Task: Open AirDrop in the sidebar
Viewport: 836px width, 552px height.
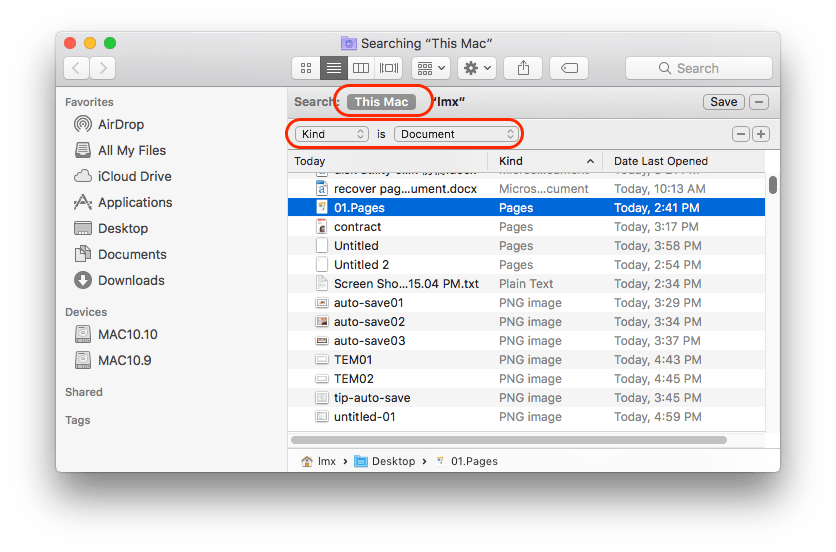Action: (x=120, y=124)
